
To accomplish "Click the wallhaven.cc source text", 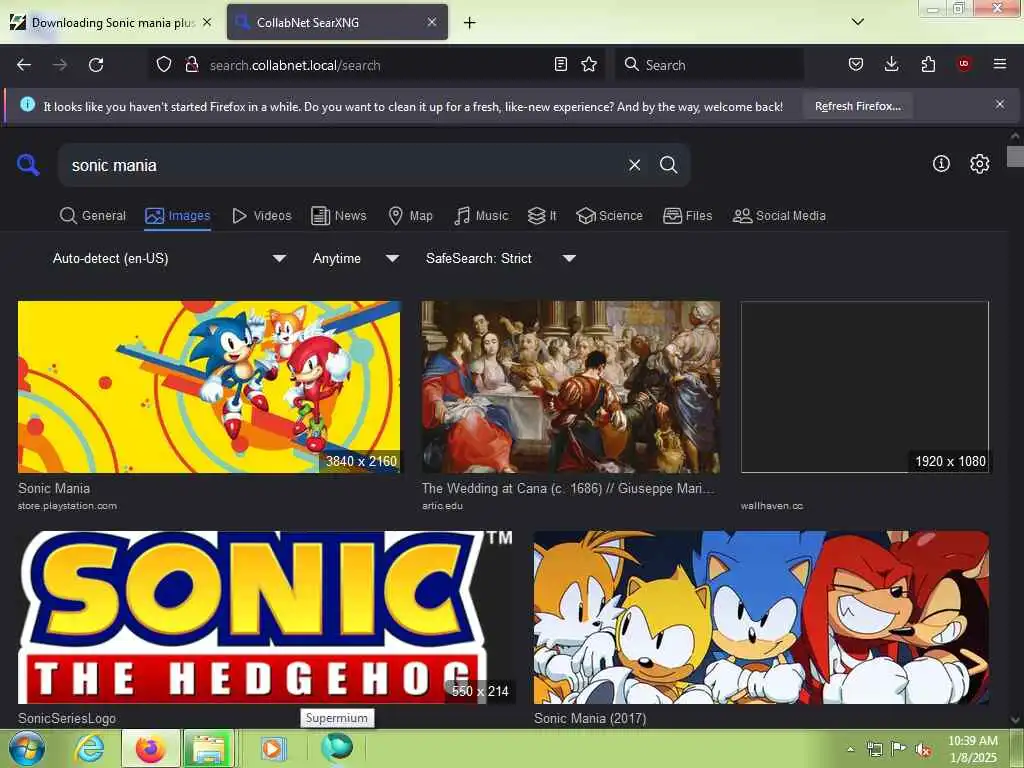I will pyautogui.click(x=772, y=506).
